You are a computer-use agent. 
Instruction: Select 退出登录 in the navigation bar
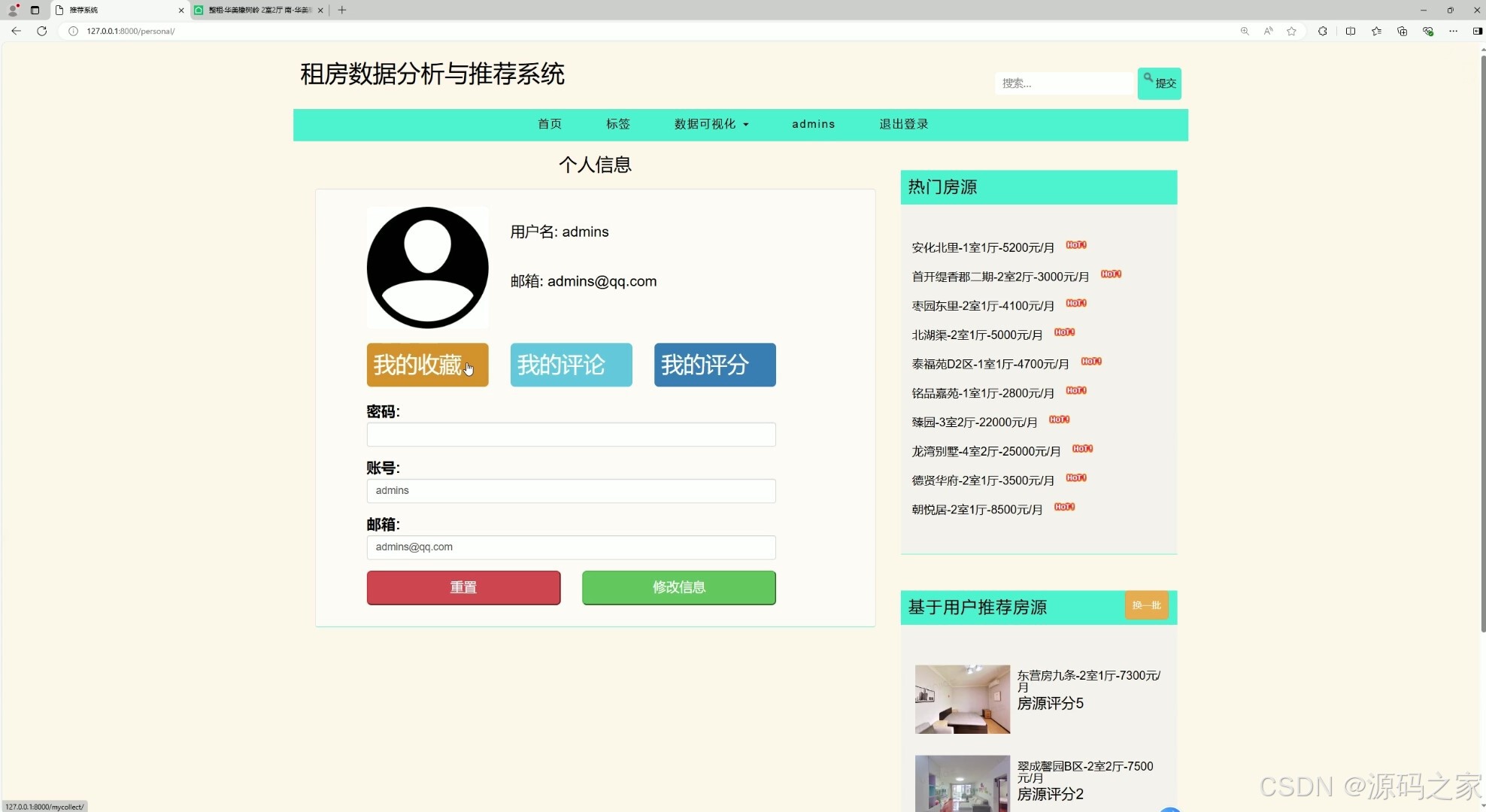pyautogui.click(x=903, y=124)
